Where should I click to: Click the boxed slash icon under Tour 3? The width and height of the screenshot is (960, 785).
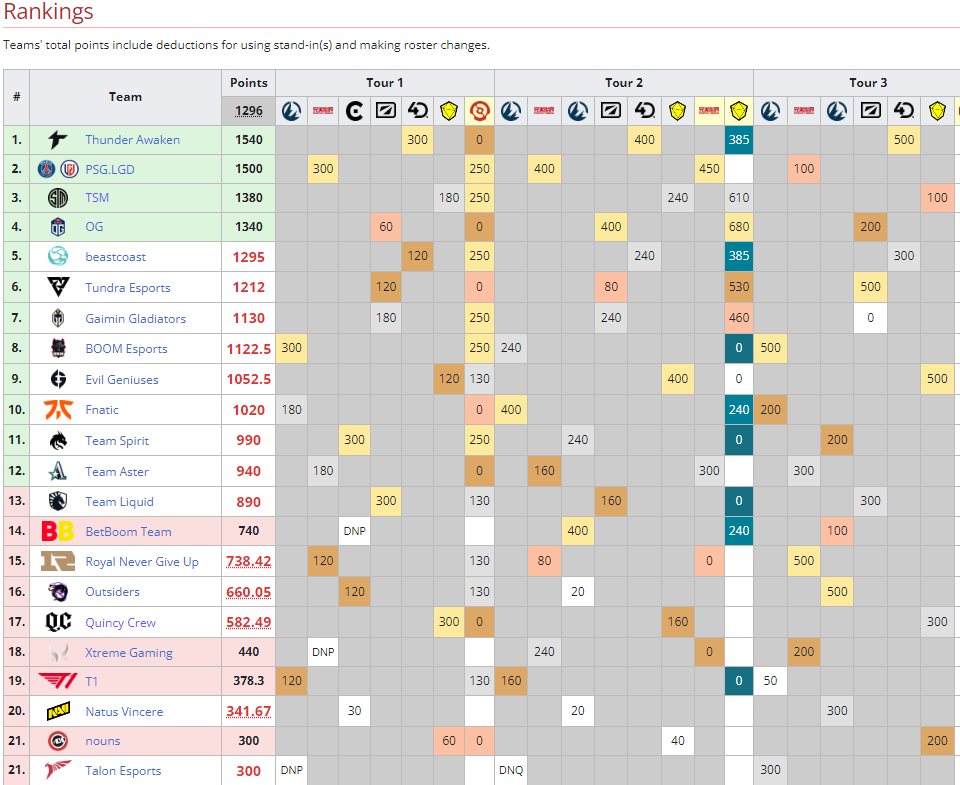871,111
